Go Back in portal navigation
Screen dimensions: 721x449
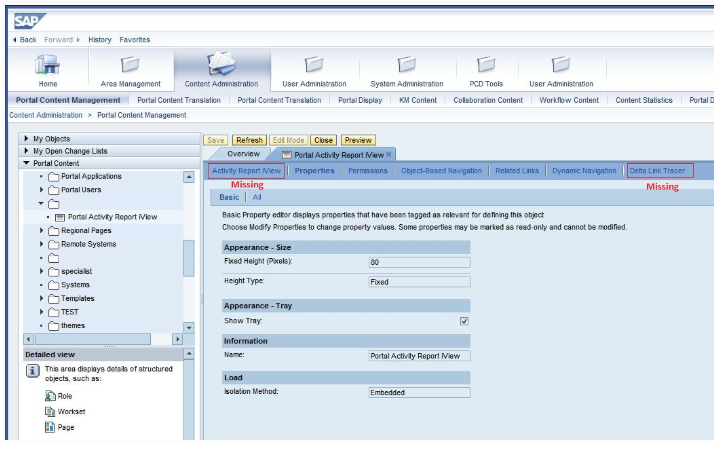pos(25,40)
